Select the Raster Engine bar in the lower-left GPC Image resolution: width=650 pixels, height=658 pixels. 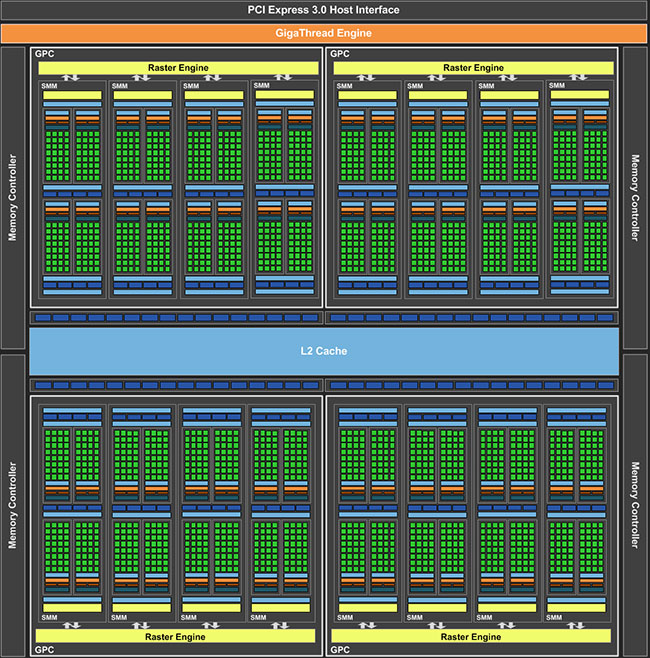coord(175,636)
